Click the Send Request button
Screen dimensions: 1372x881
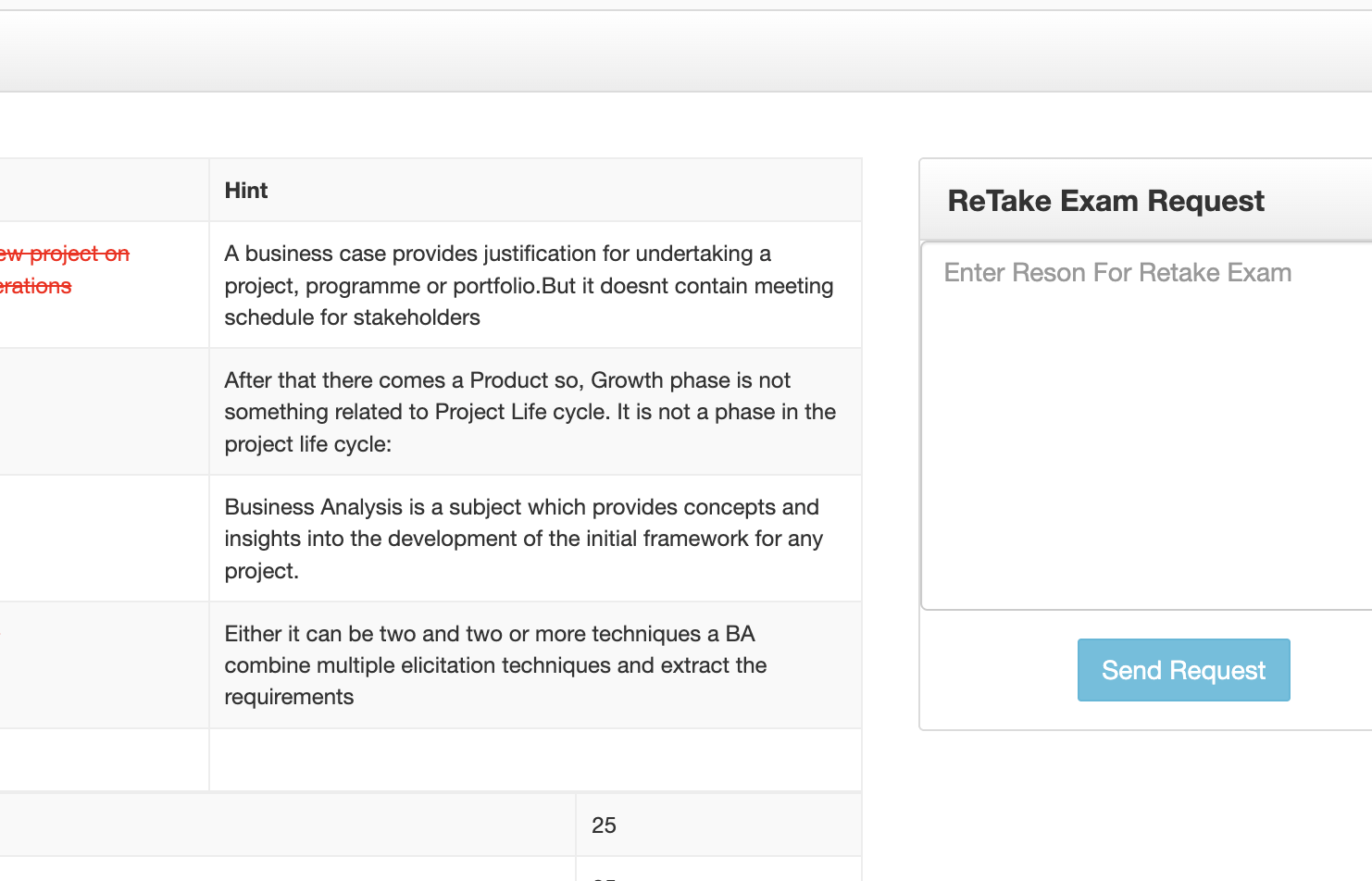click(1183, 670)
